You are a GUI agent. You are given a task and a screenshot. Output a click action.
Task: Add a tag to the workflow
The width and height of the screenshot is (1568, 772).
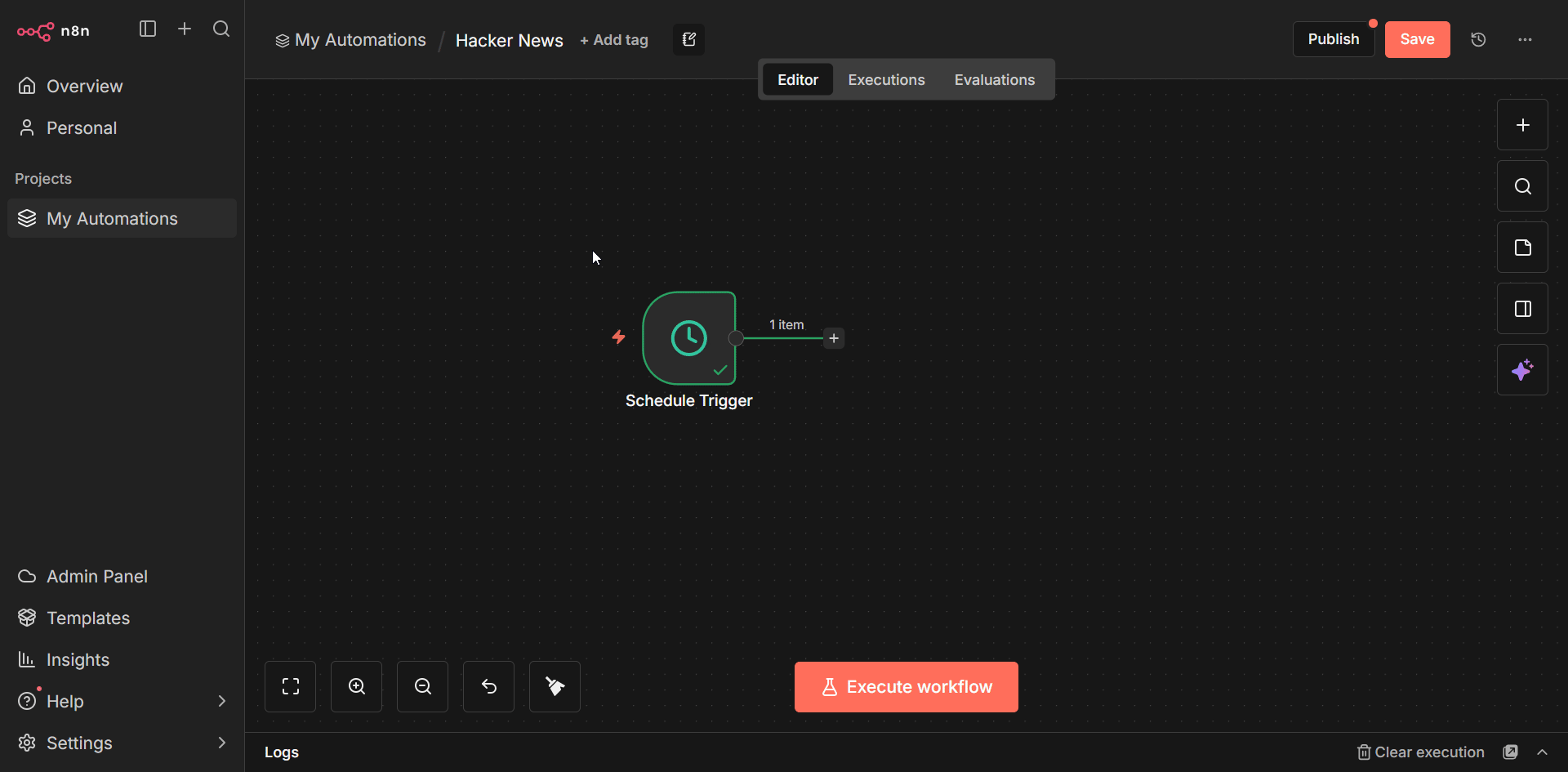(x=614, y=40)
